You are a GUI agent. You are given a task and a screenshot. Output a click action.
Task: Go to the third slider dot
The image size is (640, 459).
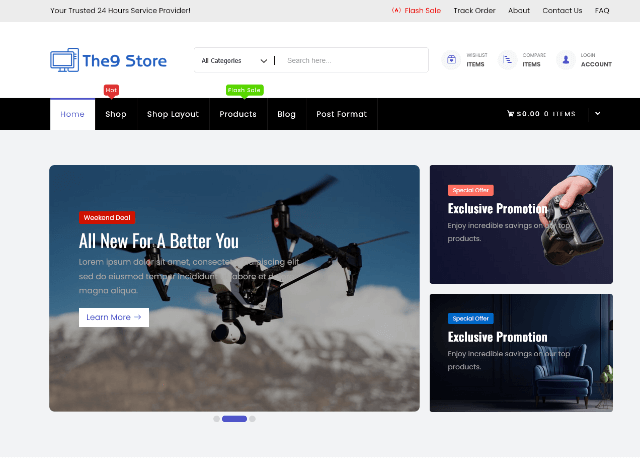click(252, 419)
